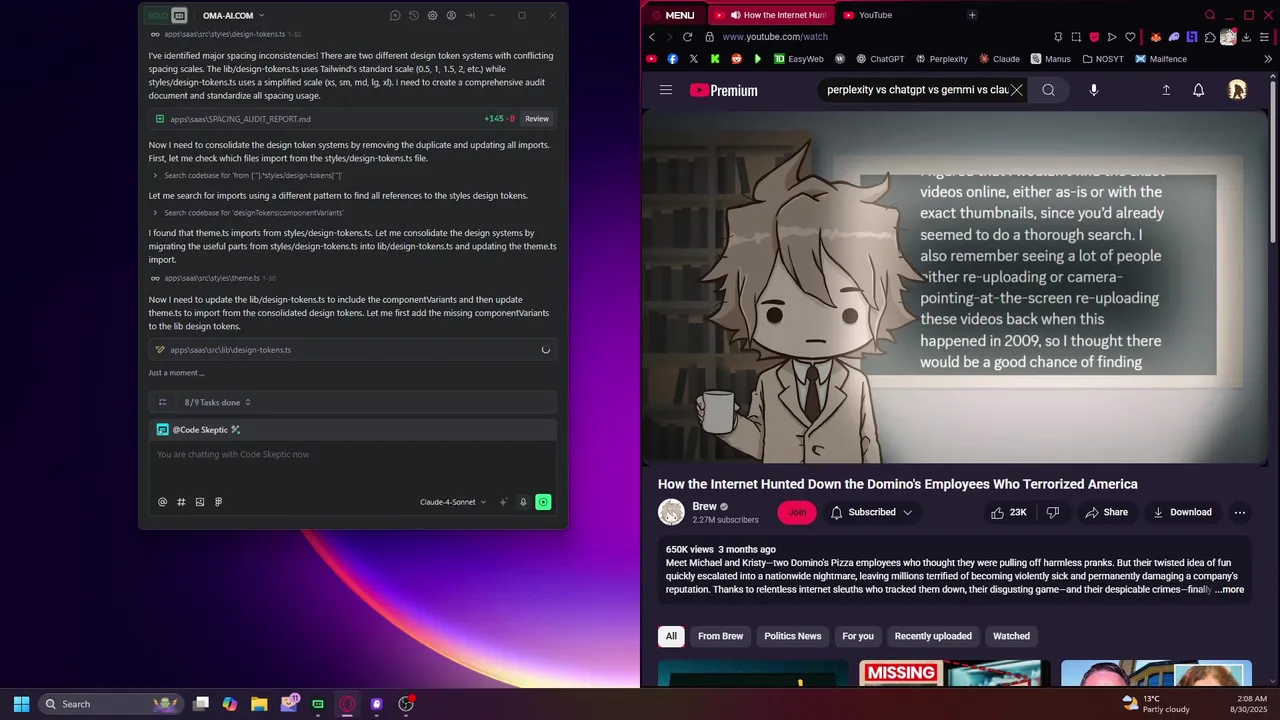Start a new chat in the AI assistant window
Screen dimensions: 1280x720
(x=395, y=16)
